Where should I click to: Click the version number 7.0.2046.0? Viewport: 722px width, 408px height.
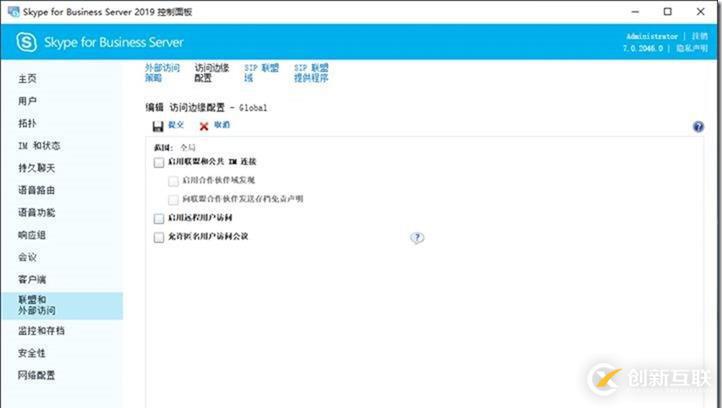point(643,48)
